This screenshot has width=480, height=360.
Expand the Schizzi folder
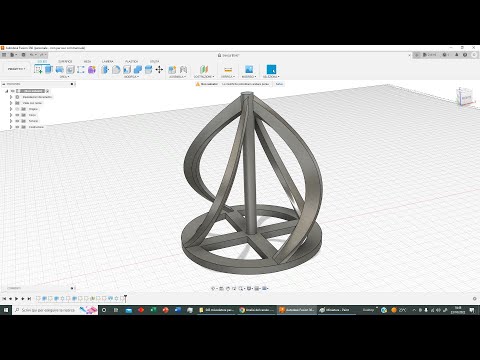[11, 121]
